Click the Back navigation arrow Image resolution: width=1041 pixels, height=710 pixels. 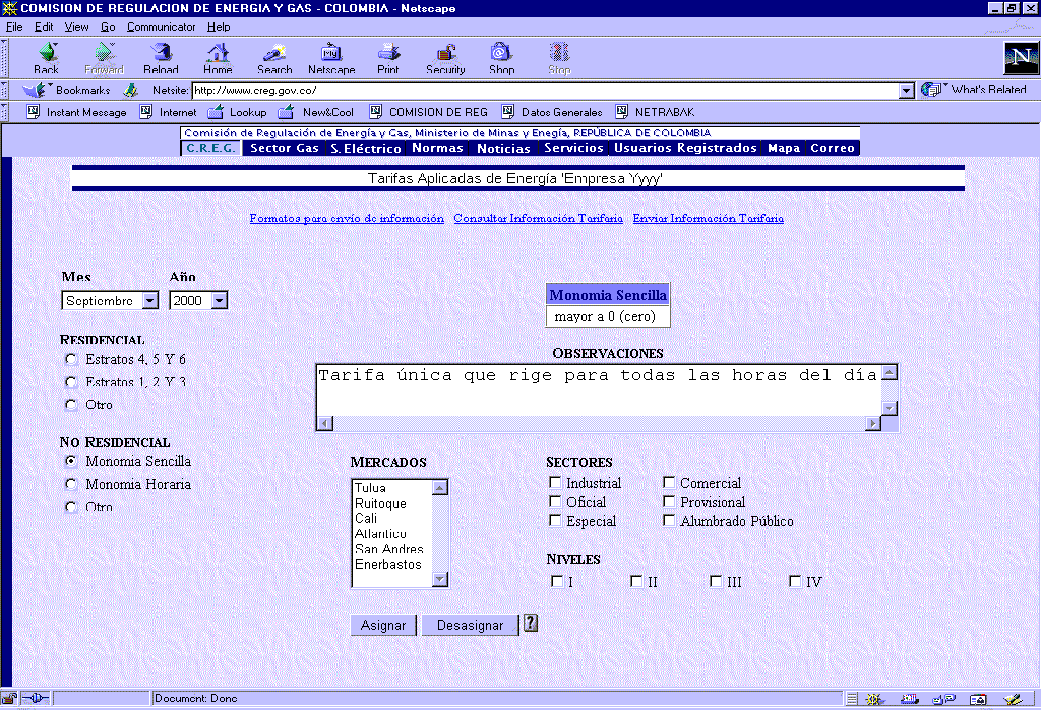click(47, 56)
